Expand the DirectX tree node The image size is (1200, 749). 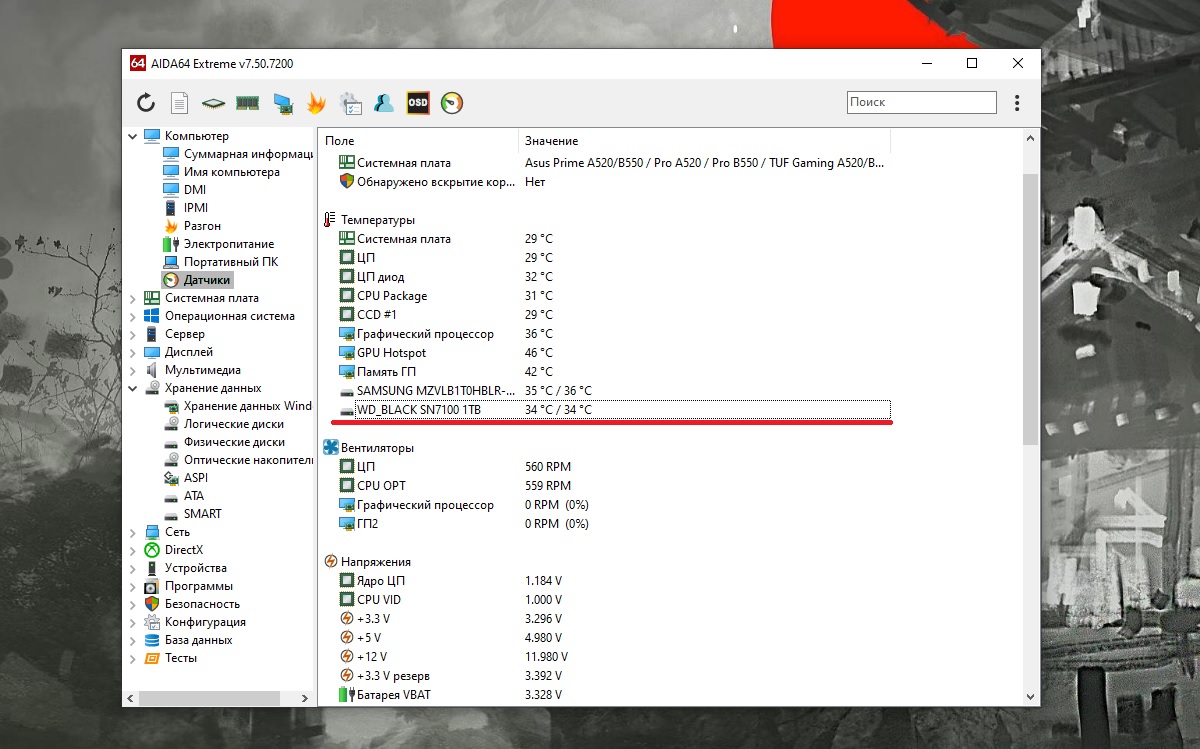tap(133, 550)
